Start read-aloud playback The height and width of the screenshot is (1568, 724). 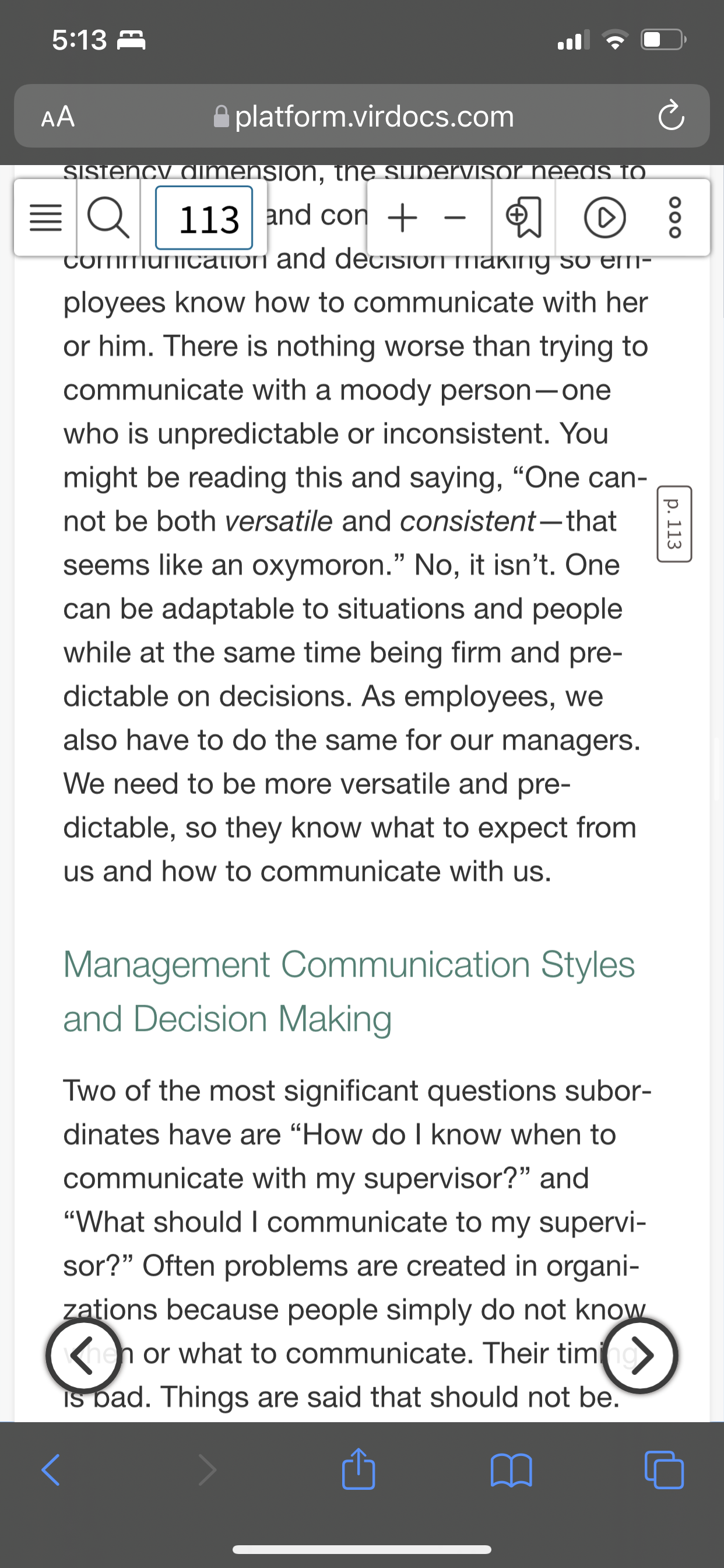[x=604, y=218]
